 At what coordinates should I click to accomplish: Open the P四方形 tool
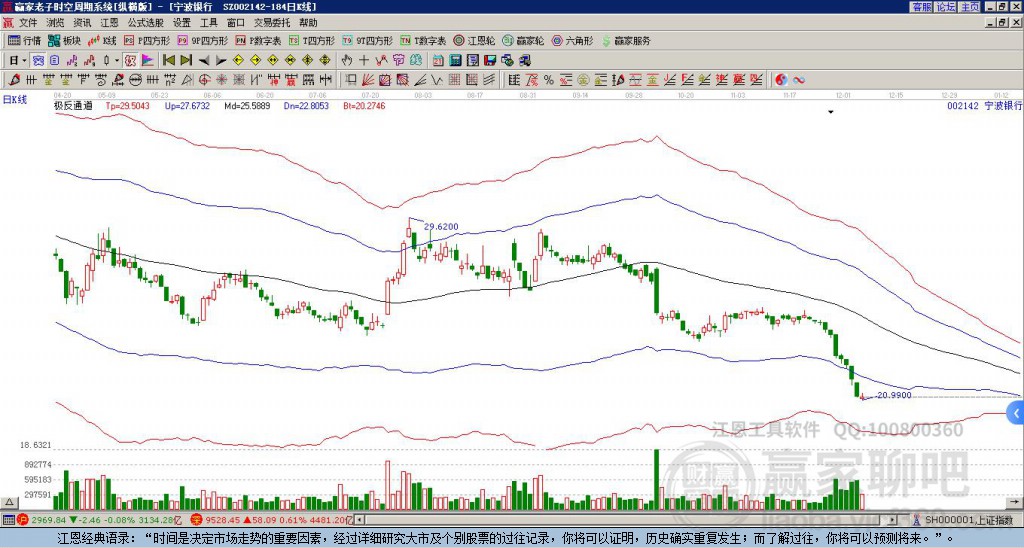tap(148, 40)
